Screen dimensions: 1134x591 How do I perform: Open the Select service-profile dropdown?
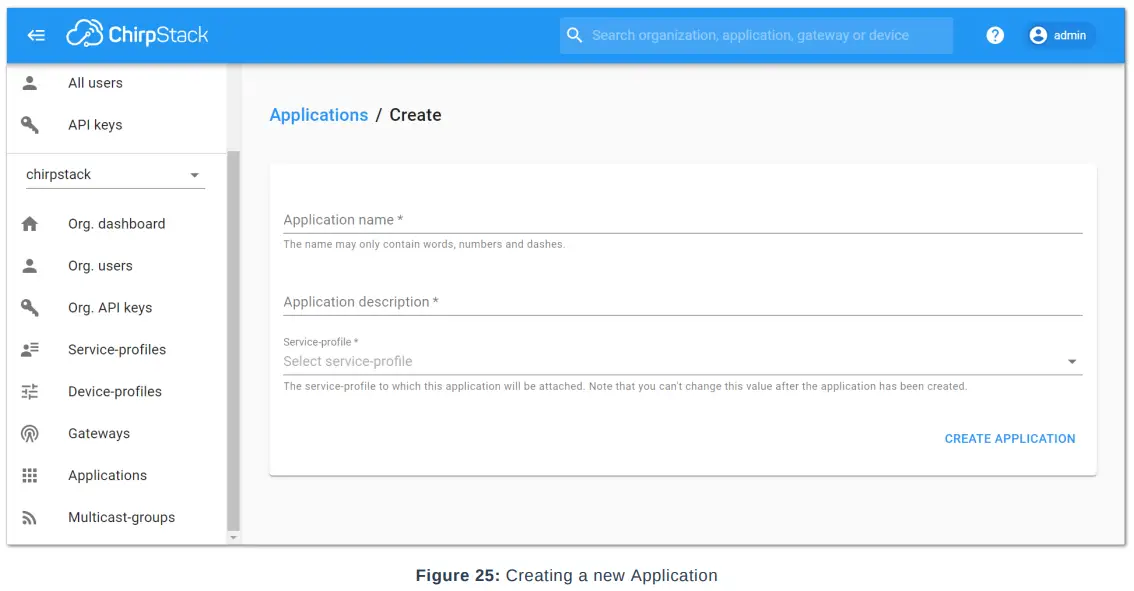600,361
